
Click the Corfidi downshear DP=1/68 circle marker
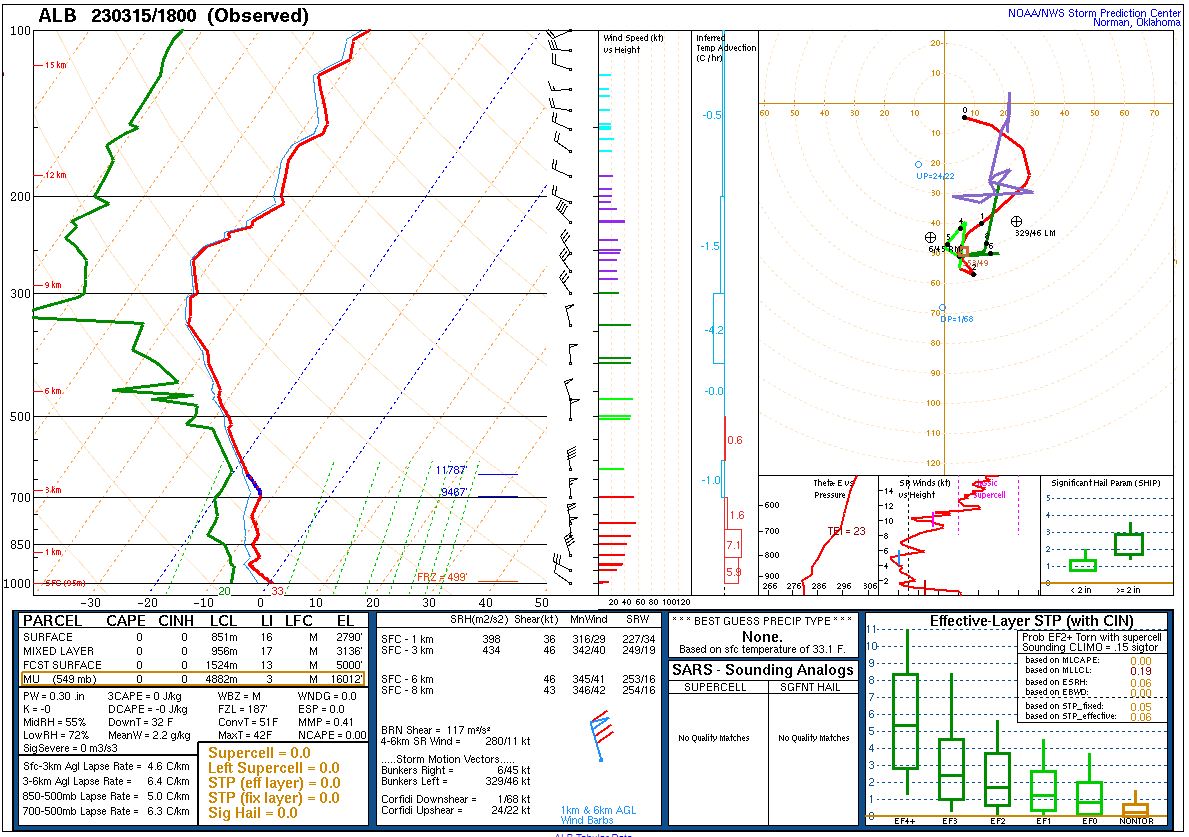click(942, 308)
